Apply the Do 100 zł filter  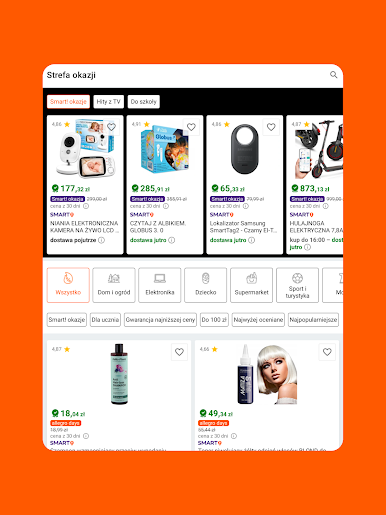coord(214,320)
